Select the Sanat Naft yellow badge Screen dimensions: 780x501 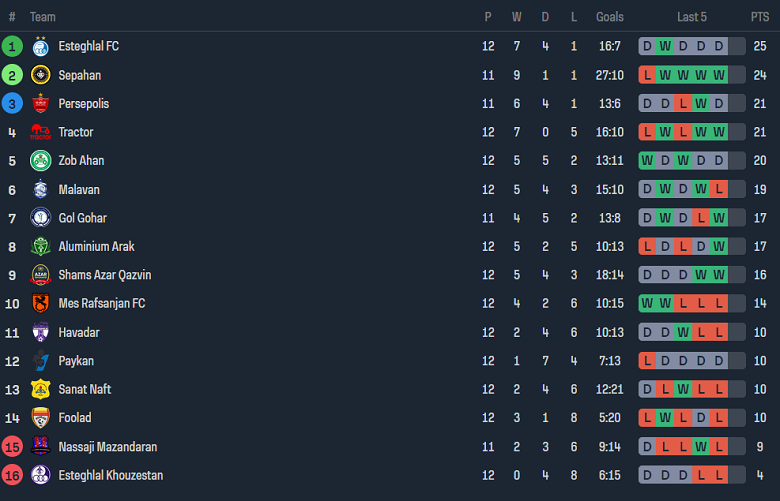tap(41, 389)
